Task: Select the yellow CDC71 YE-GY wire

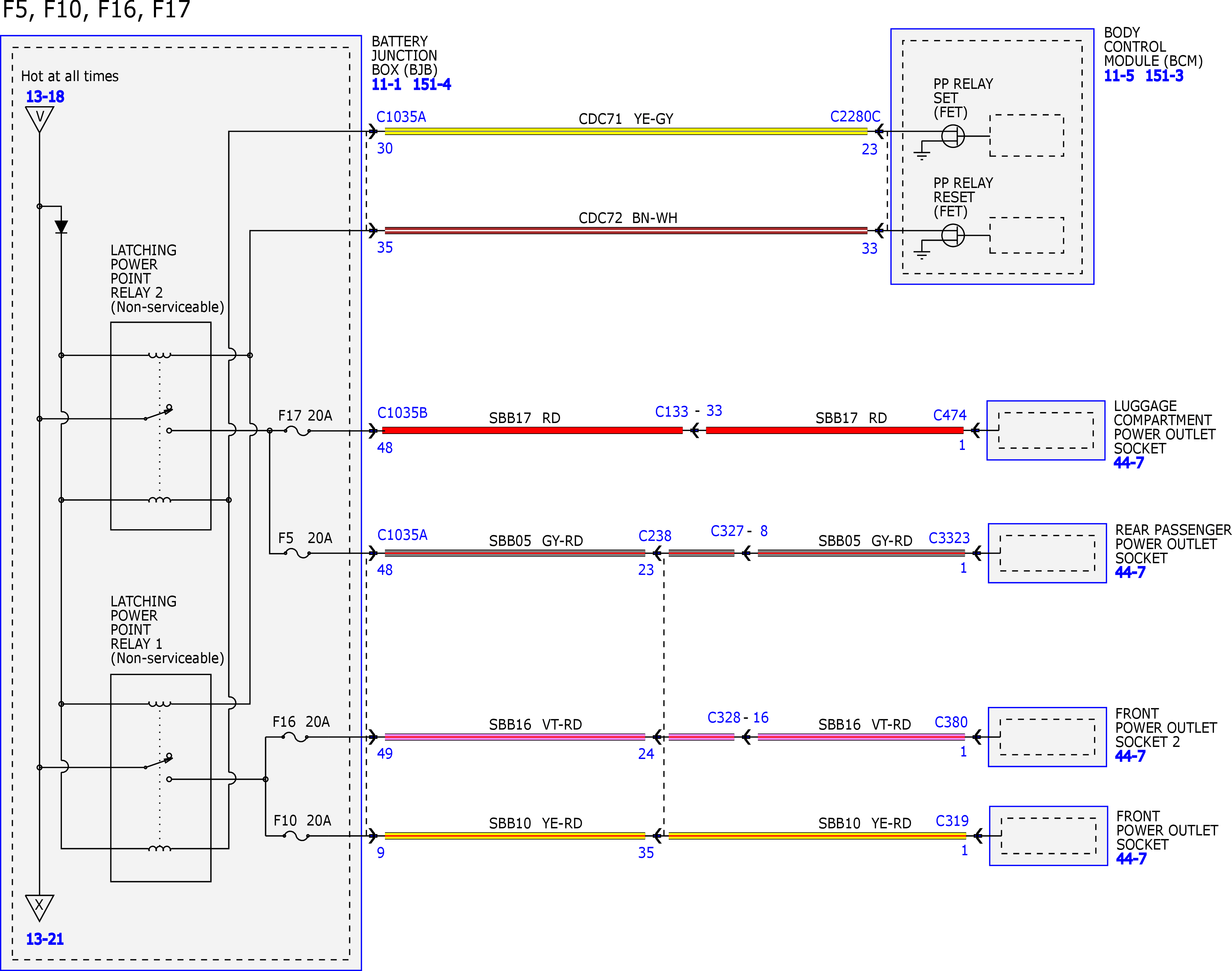Action: coord(626,132)
